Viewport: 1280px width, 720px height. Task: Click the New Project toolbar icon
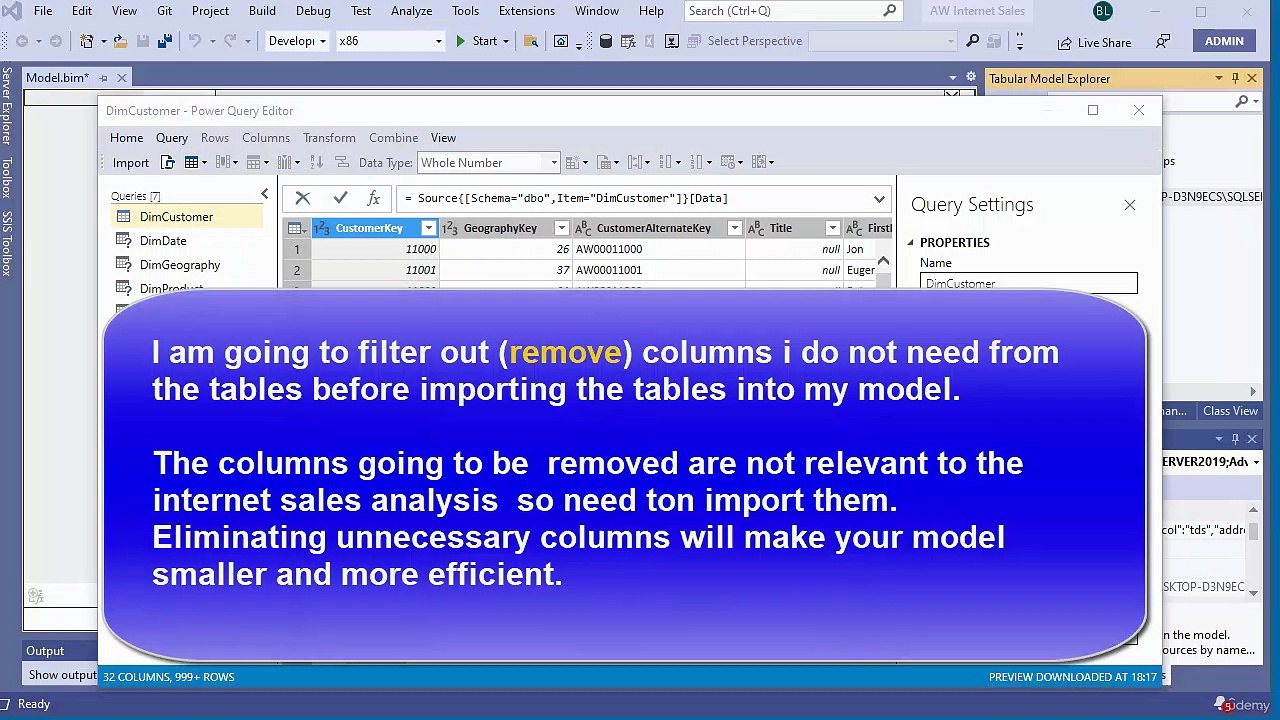pyautogui.click(x=87, y=41)
